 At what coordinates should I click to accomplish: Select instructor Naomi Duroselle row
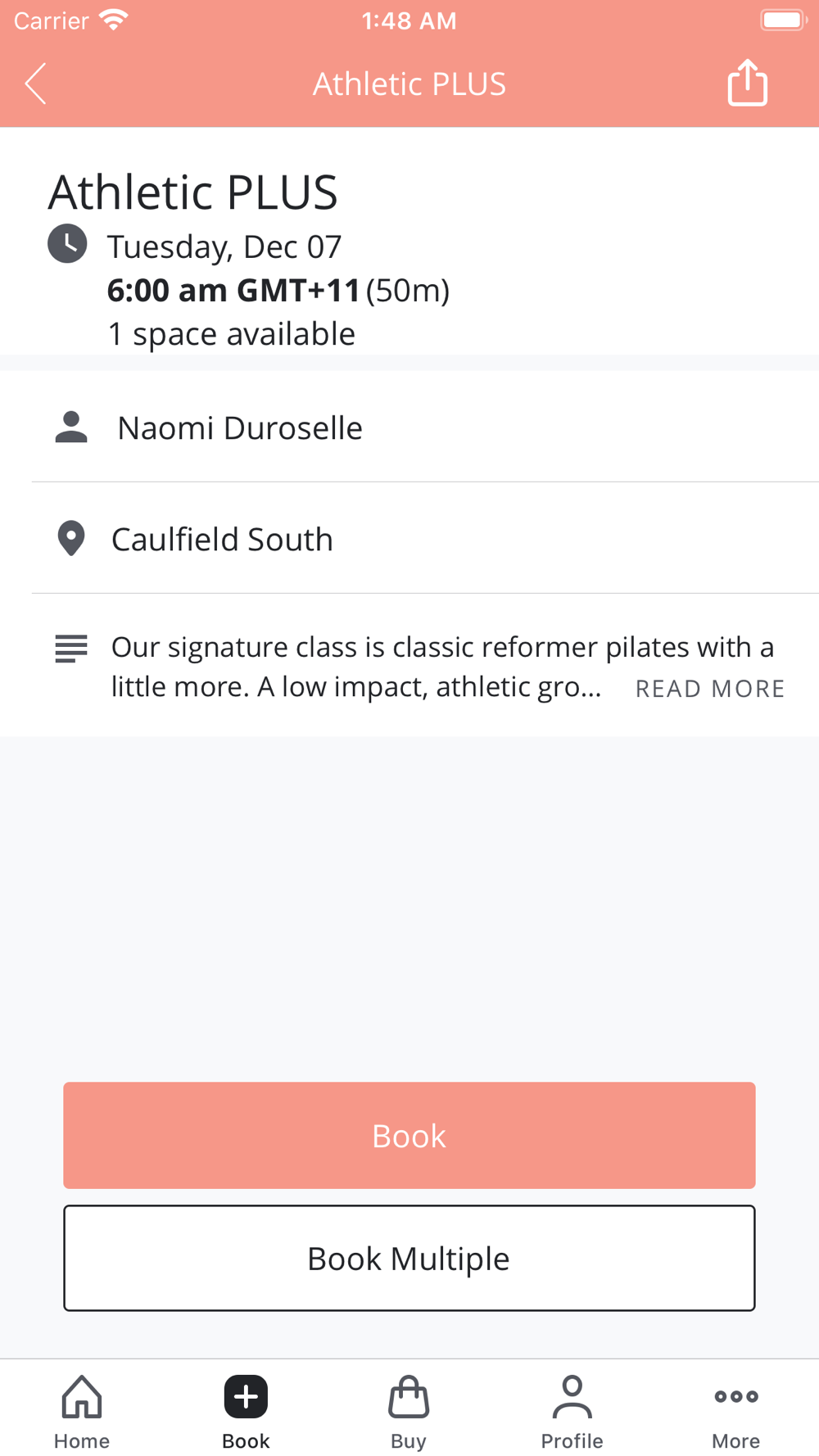(425, 427)
